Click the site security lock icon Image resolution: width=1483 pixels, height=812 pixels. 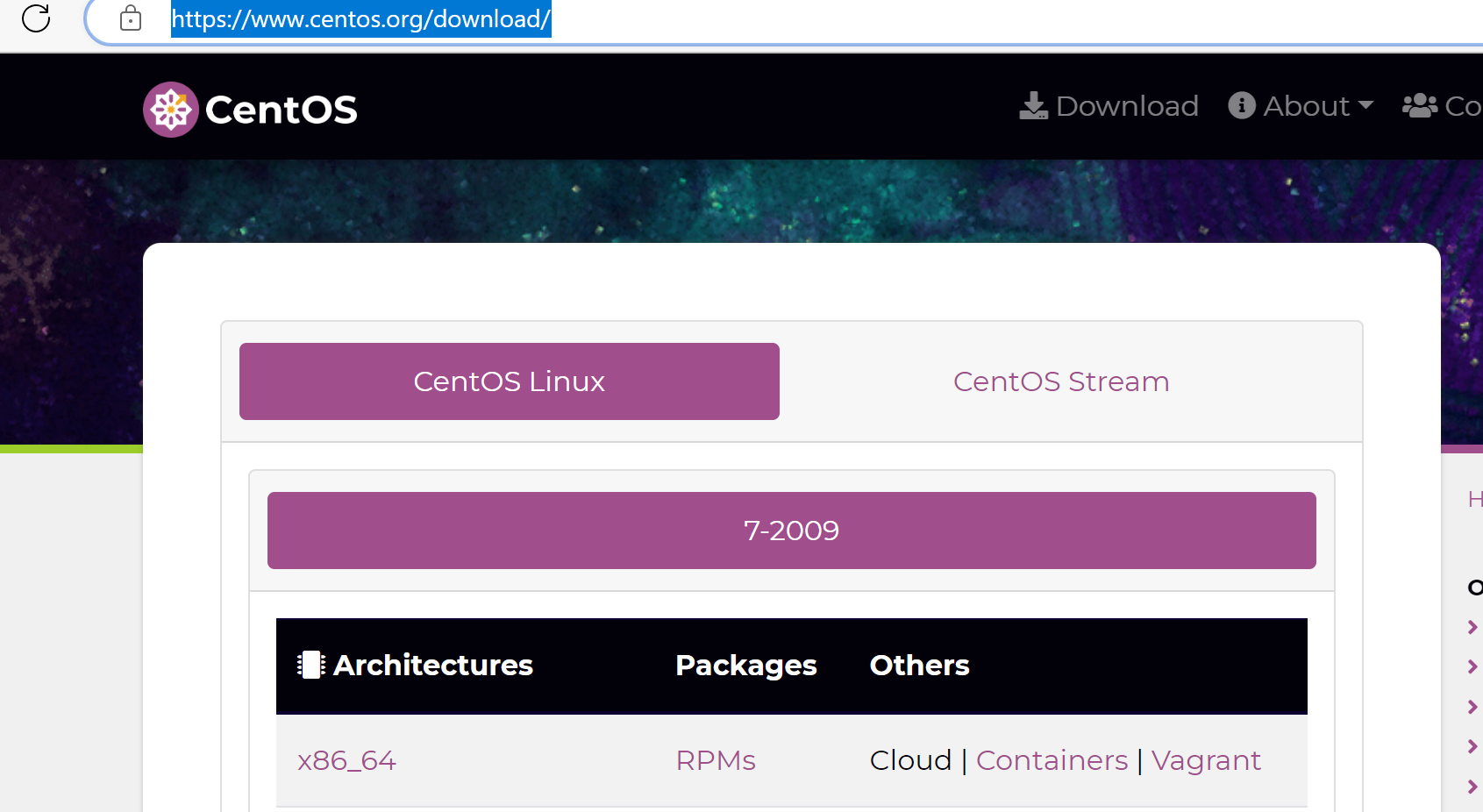131,18
